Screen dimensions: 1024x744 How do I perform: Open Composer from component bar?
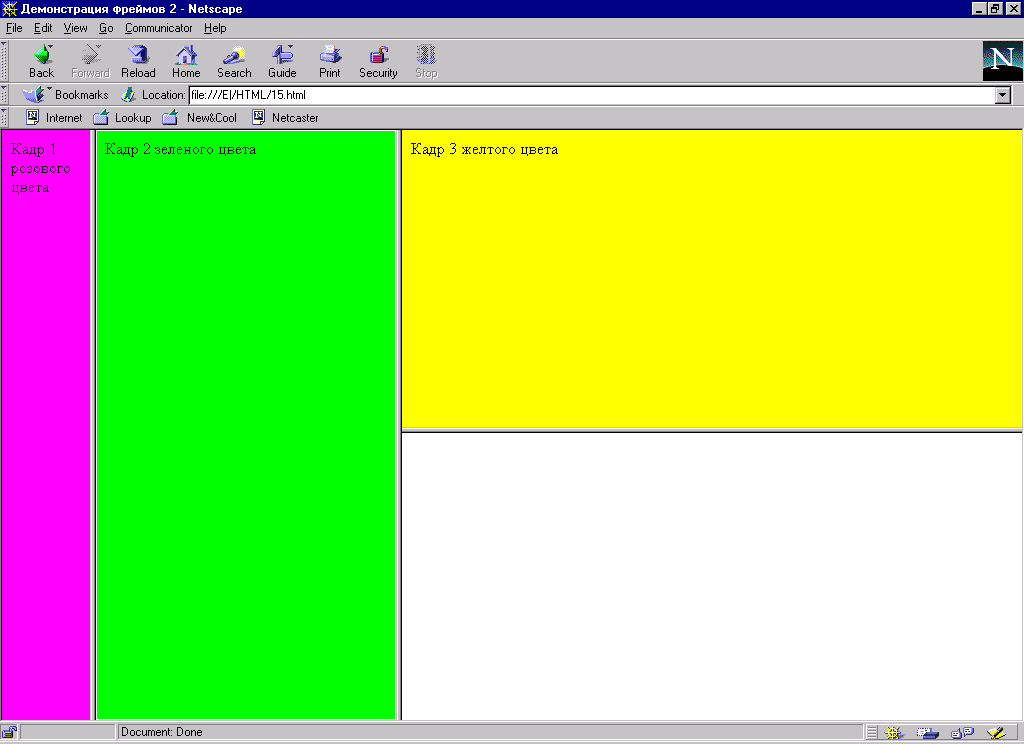coord(997,733)
